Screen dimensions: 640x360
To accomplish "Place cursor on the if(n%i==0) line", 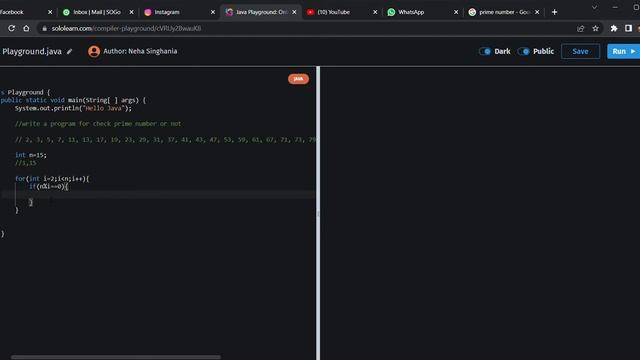I will (x=49, y=187).
